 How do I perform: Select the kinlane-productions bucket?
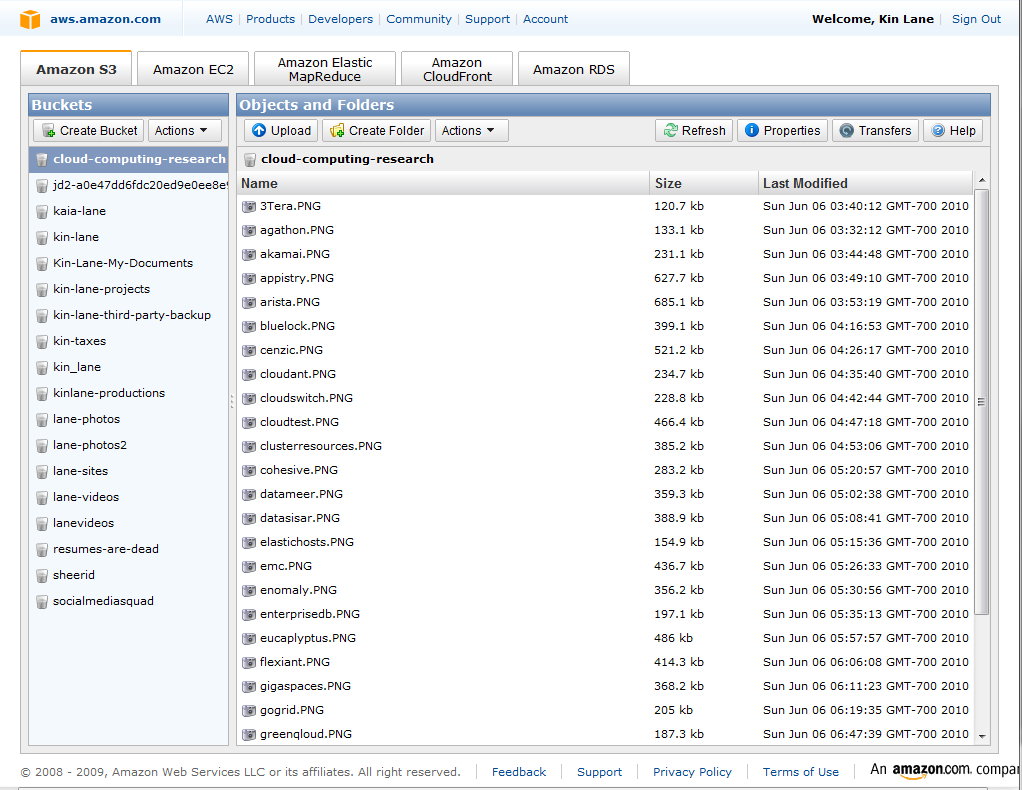128,393
